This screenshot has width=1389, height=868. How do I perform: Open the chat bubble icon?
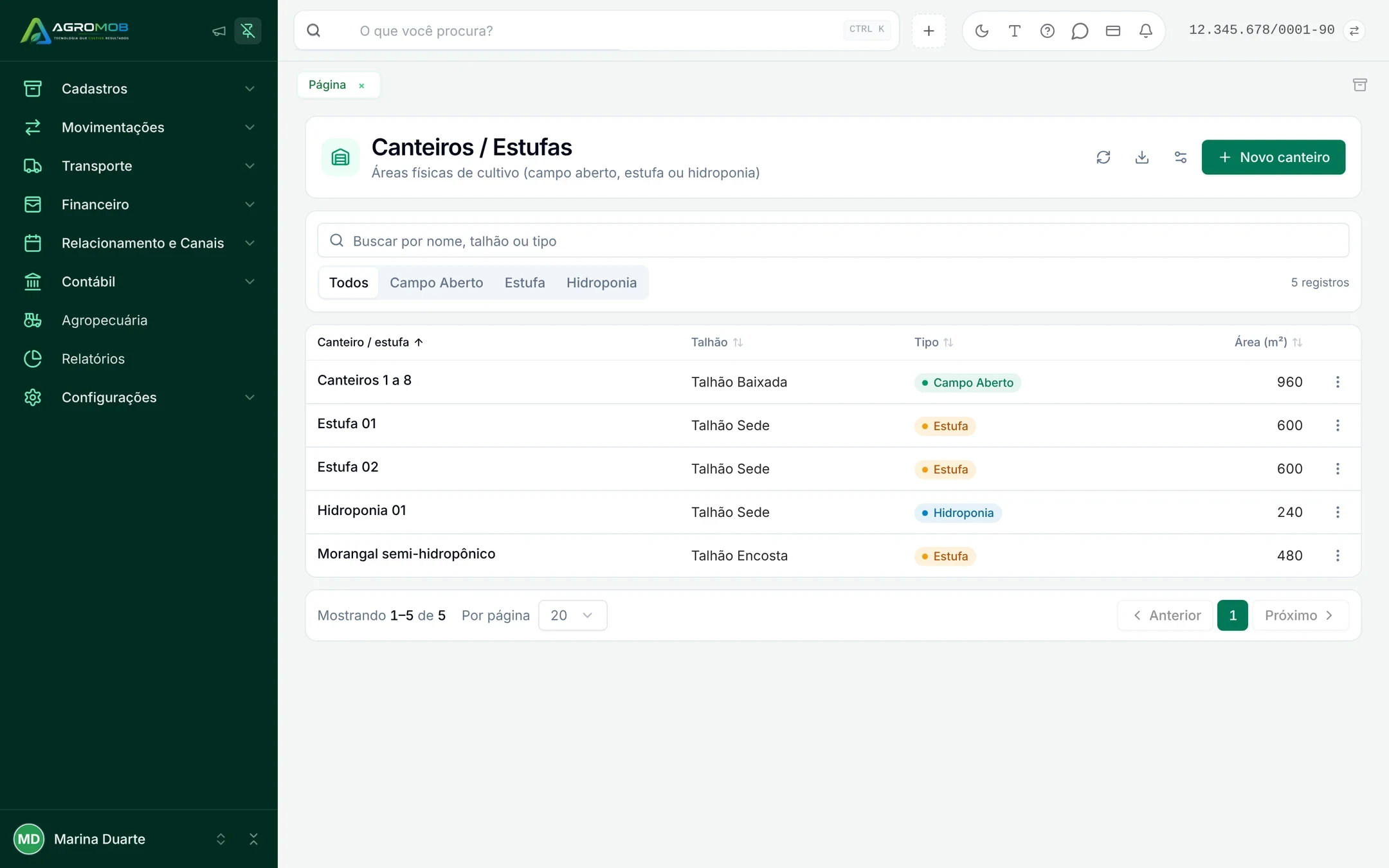pyautogui.click(x=1080, y=31)
